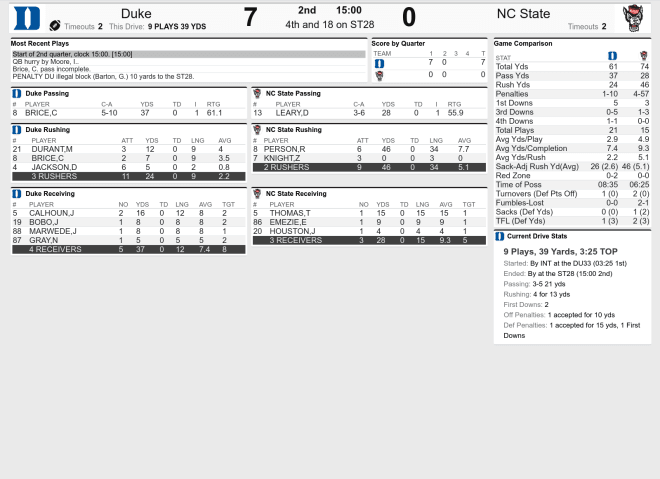The height and width of the screenshot is (479, 660).
Task: Click the wolf logo next to NC State Passing
Action: click(x=257, y=93)
